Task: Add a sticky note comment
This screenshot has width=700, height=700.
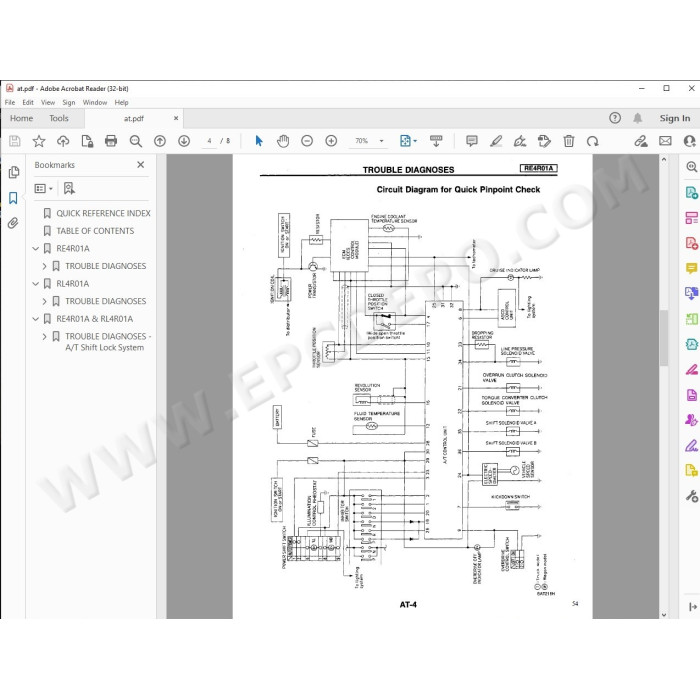Action: point(471,141)
